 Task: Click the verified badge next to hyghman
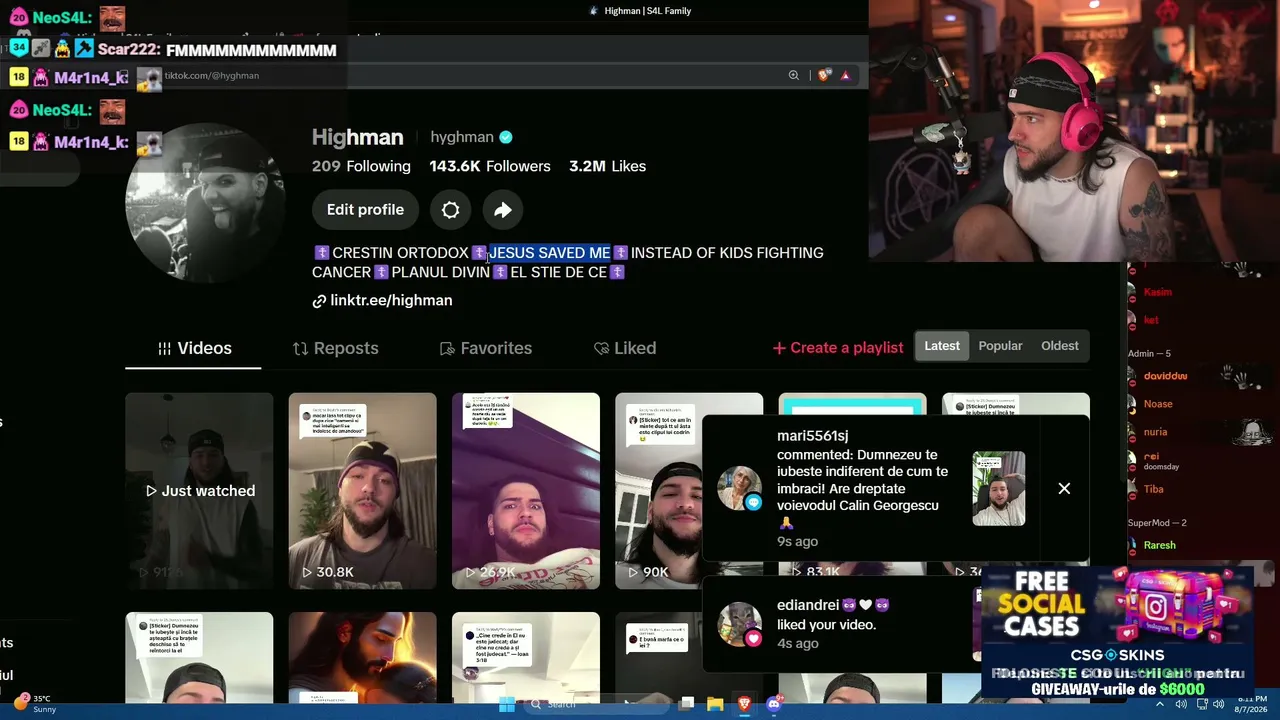tap(506, 137)
